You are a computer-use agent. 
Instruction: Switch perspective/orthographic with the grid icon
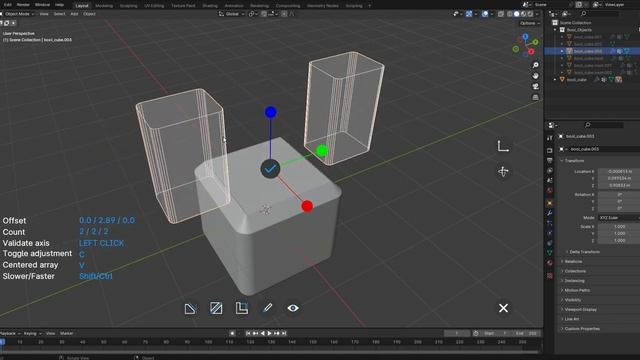(x=536, y=97)
